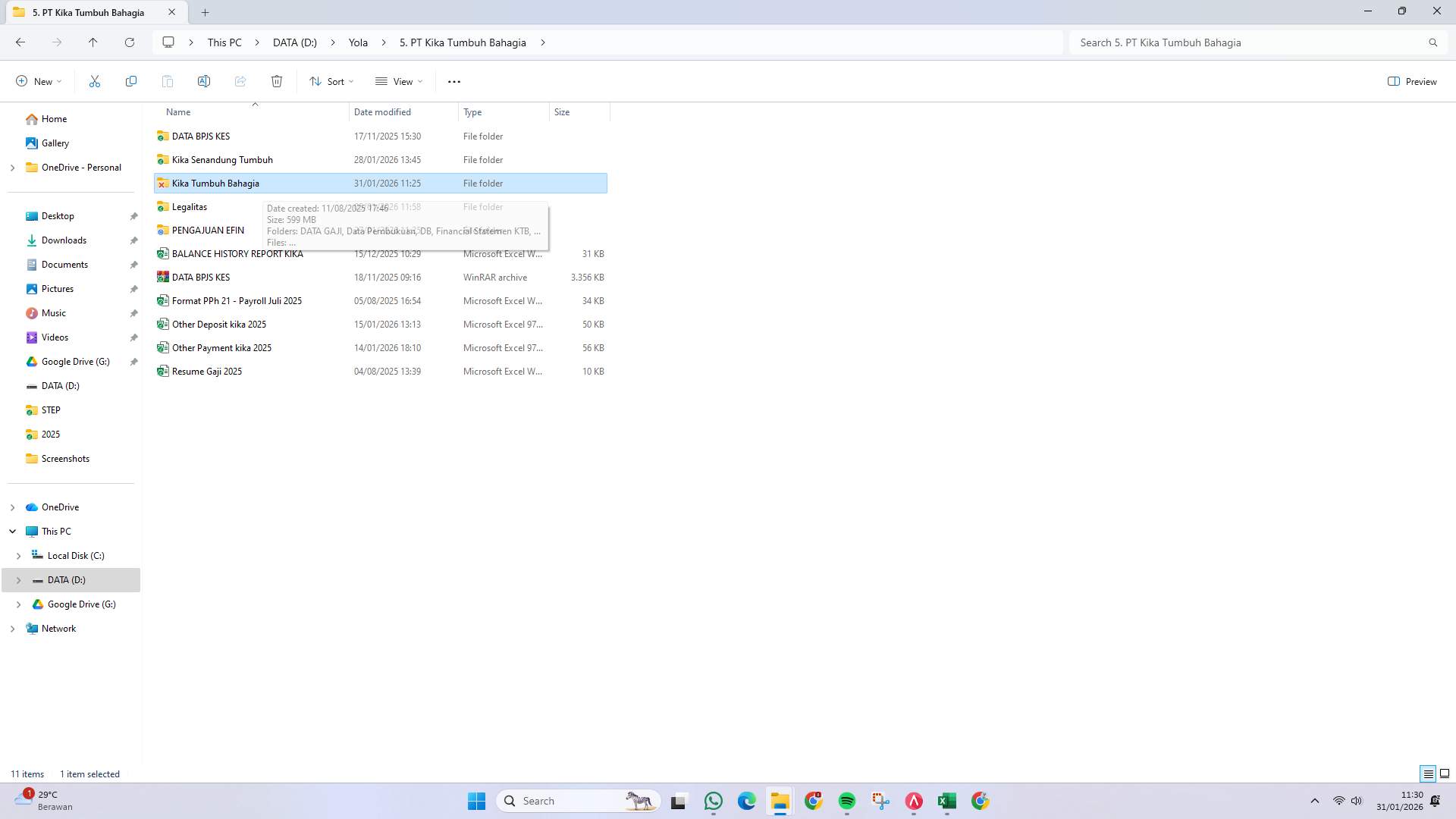This screenshot has height=819, width=1456.
Task: Open the View dropdown
Action: coord(398,81)
